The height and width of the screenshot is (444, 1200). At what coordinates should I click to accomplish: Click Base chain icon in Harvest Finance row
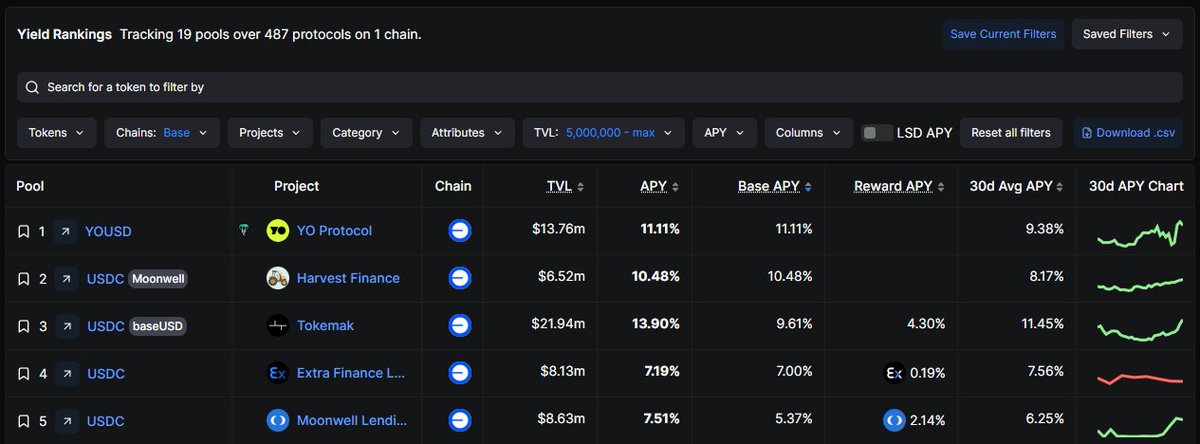coord(460,278)
